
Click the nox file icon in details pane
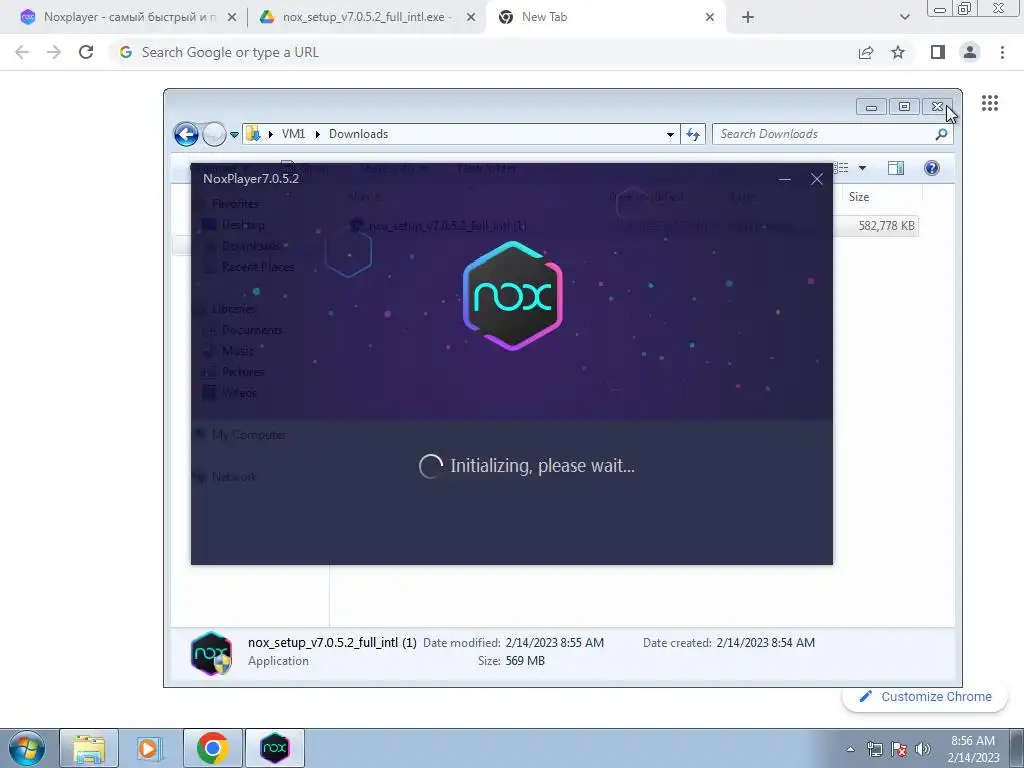pyautogui.click(x=211, y=652)
